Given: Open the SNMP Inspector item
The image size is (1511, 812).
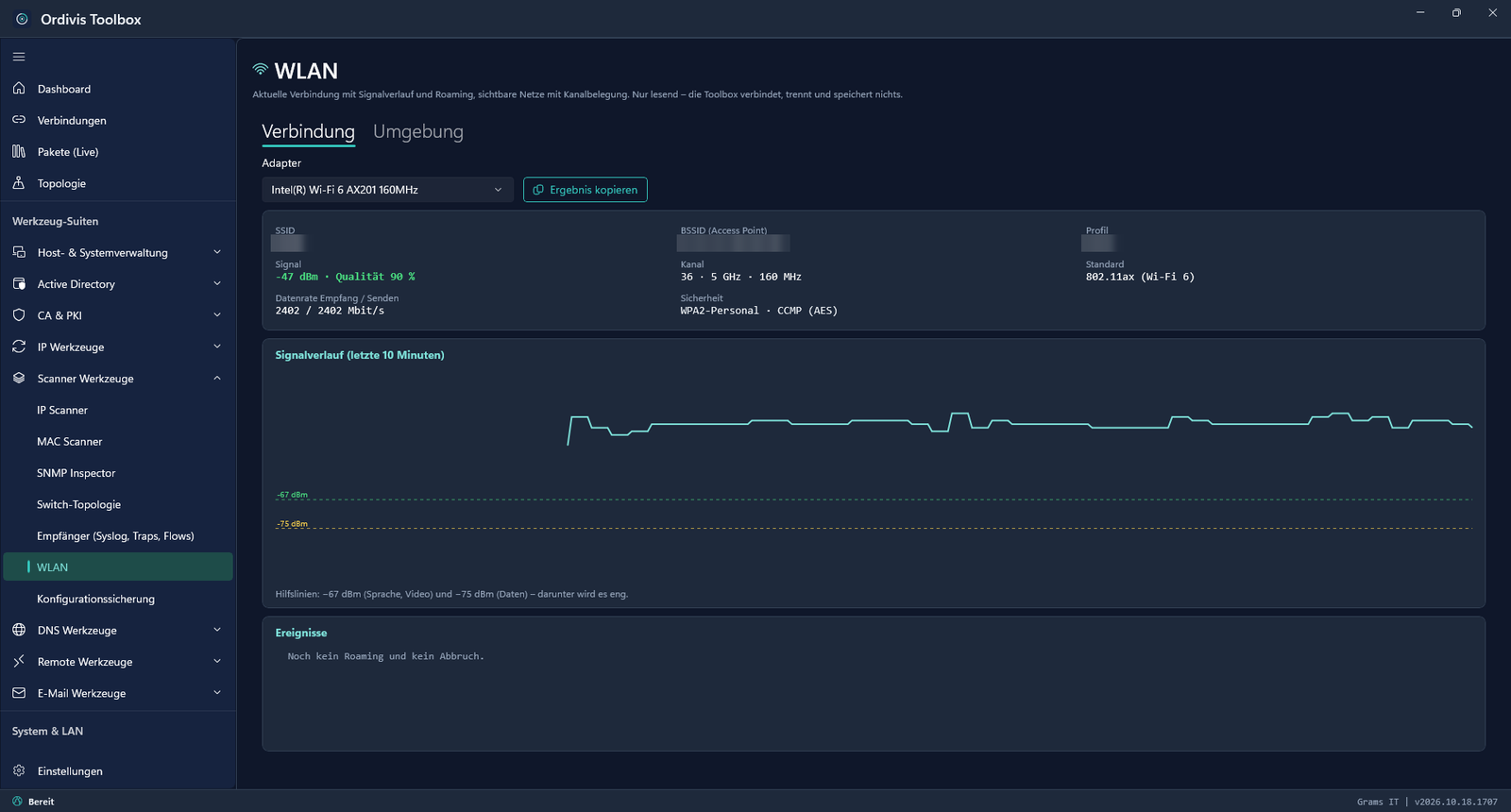Looking at the screenshot, I should coord(118,473).
